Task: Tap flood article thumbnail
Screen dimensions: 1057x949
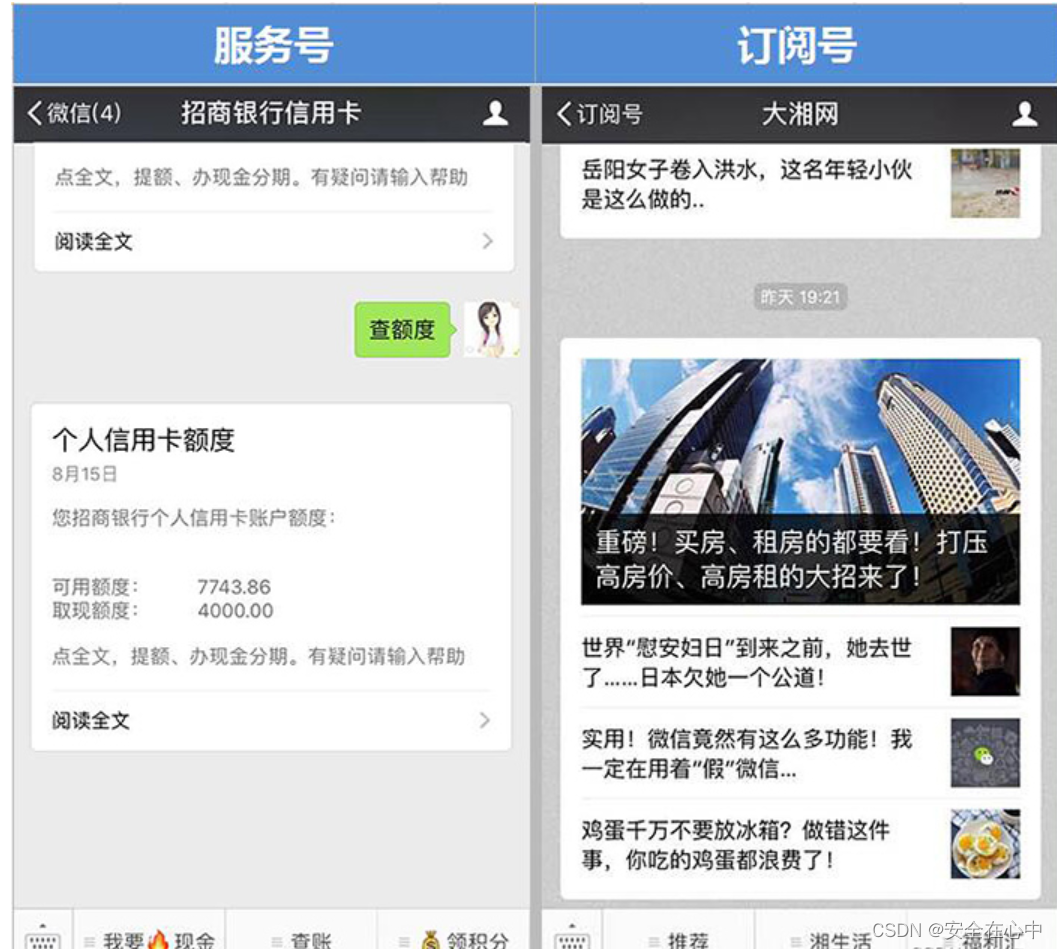Action: (x=985, y=183)
